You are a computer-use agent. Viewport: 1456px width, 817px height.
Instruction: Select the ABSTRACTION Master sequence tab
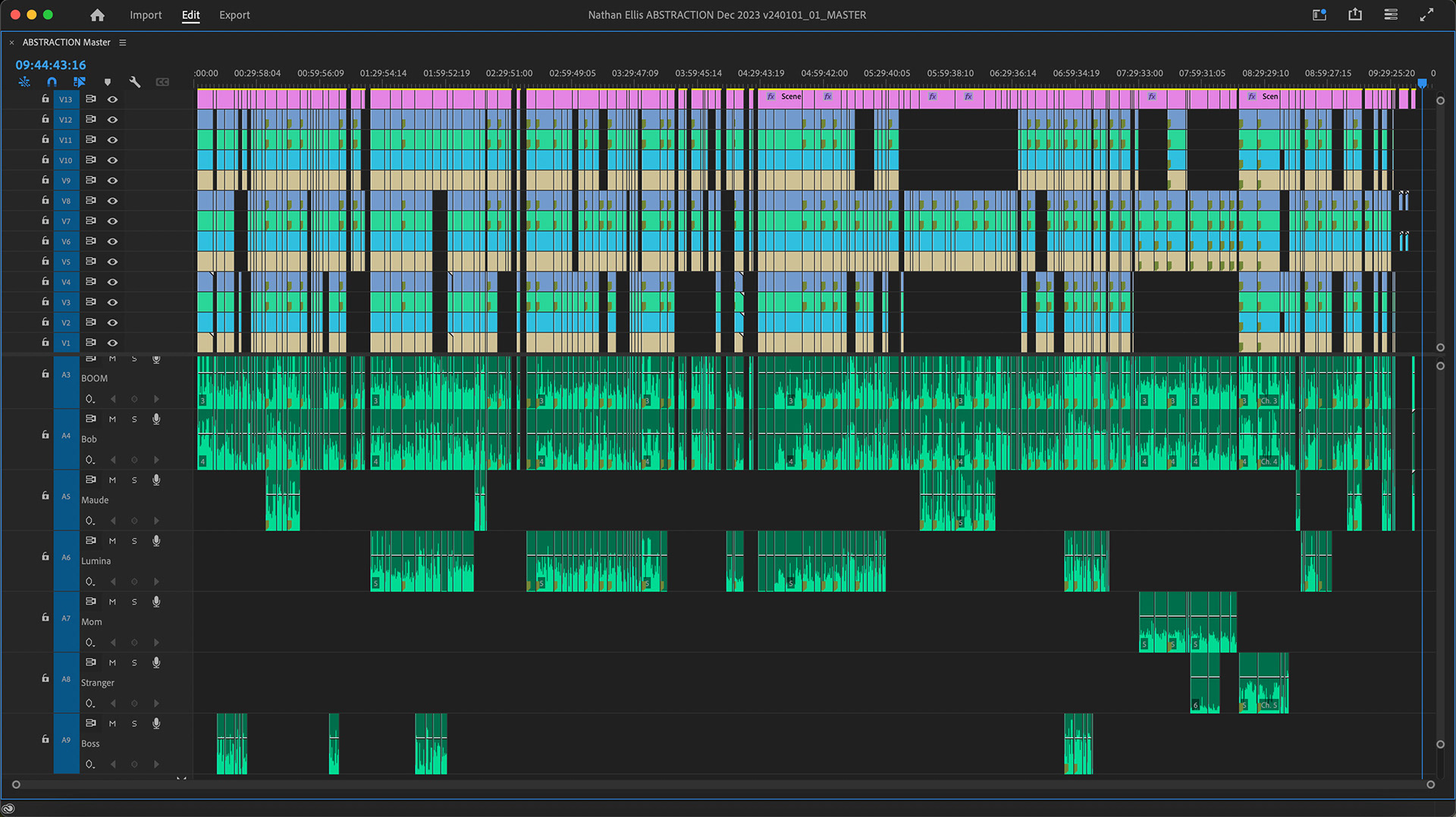(68, 42)
